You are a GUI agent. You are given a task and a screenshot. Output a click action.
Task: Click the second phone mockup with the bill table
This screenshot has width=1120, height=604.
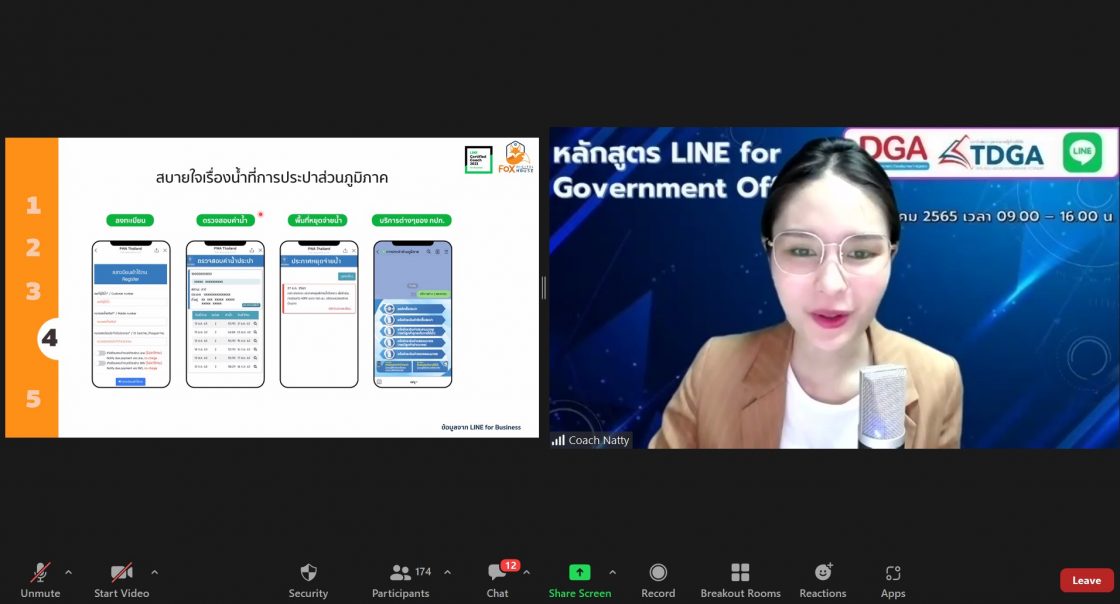(225, 314)
